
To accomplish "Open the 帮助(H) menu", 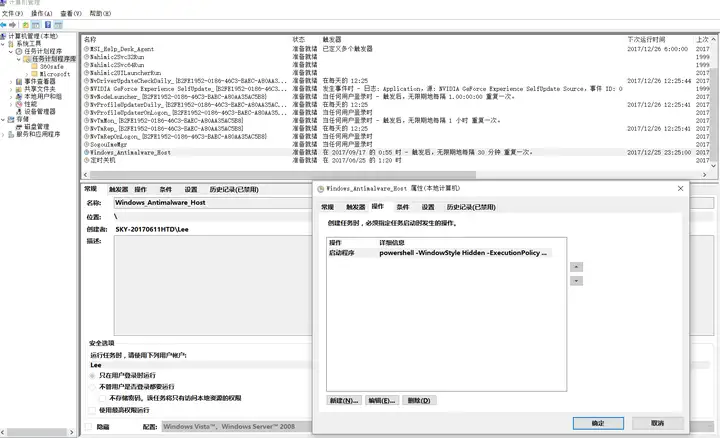I will tap(100, 13).
